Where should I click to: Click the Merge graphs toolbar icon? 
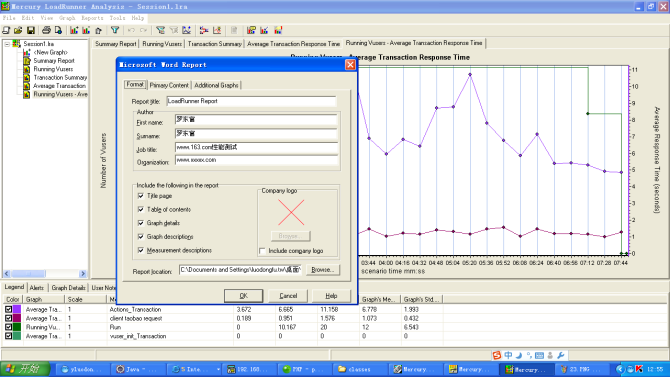point(204,30)
